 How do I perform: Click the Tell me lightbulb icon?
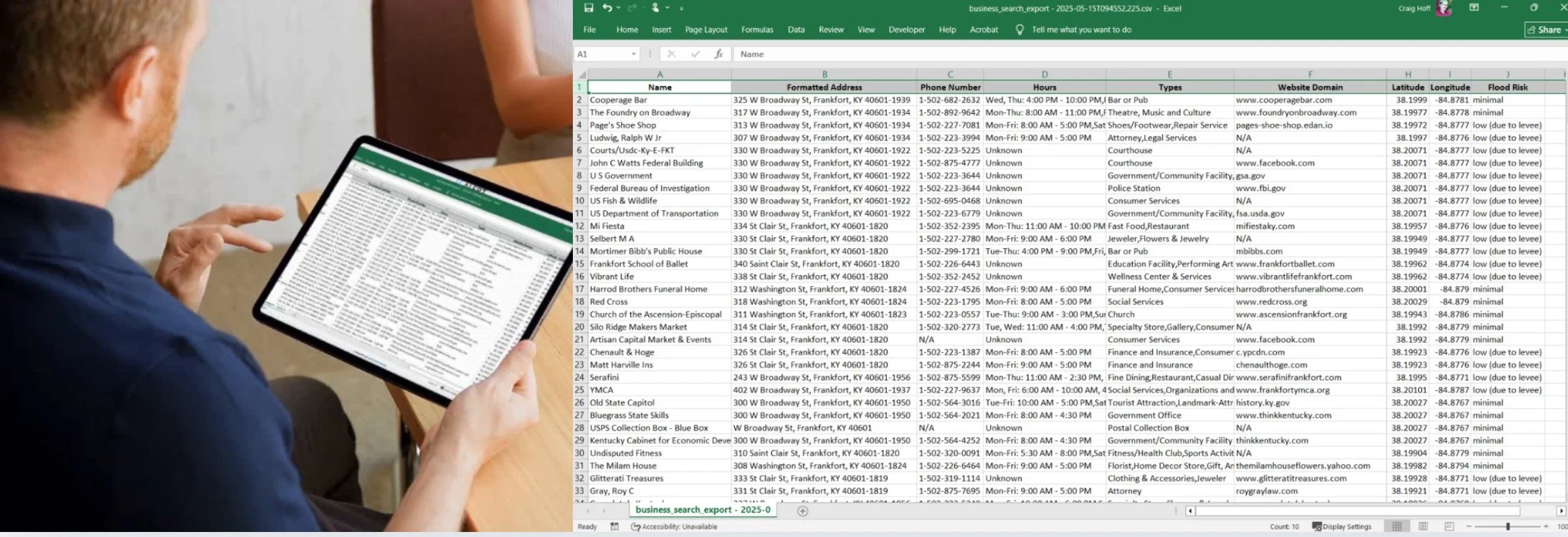click(x=1020, y=29)
